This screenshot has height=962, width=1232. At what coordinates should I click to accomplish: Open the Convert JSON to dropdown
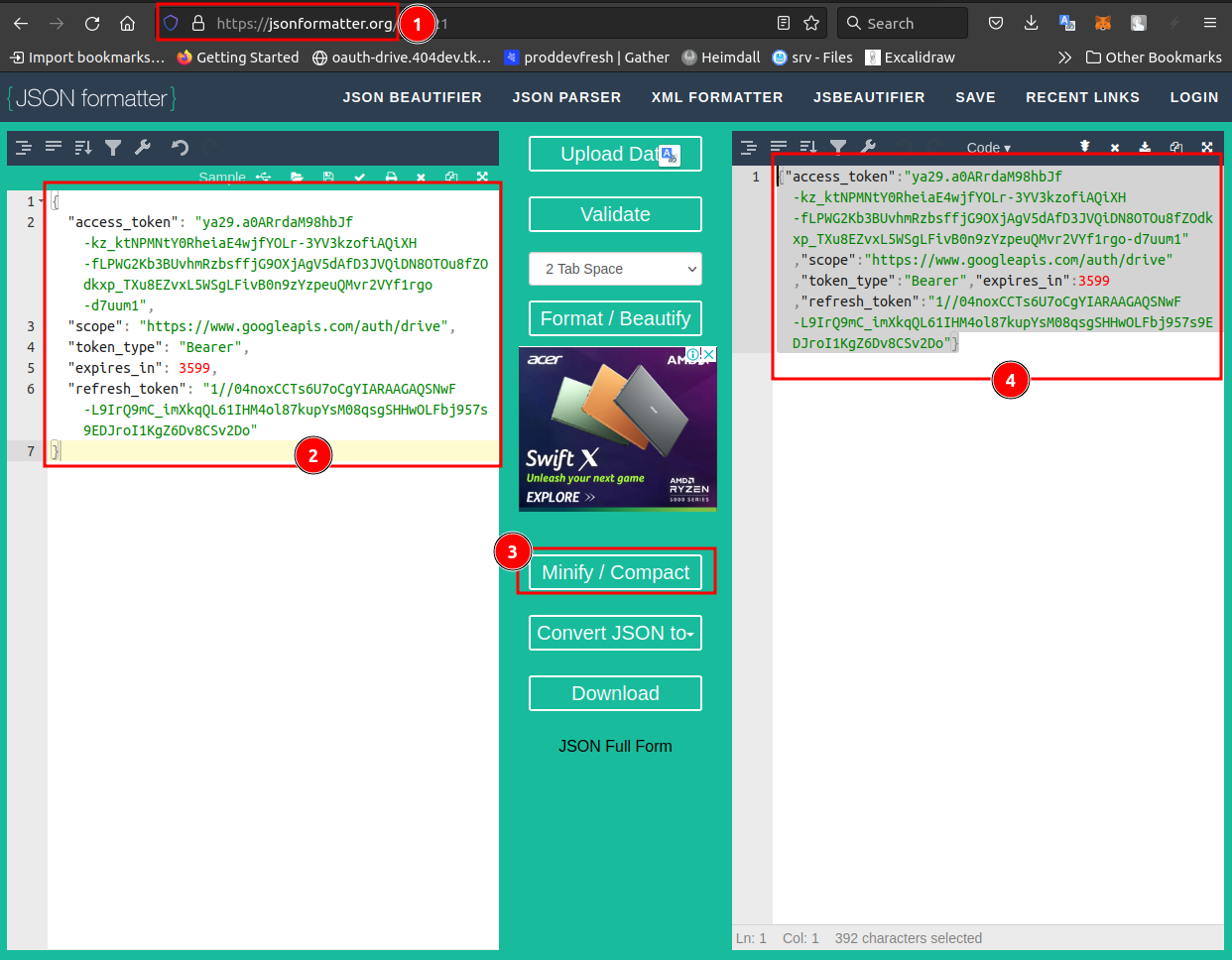(615, 633)
